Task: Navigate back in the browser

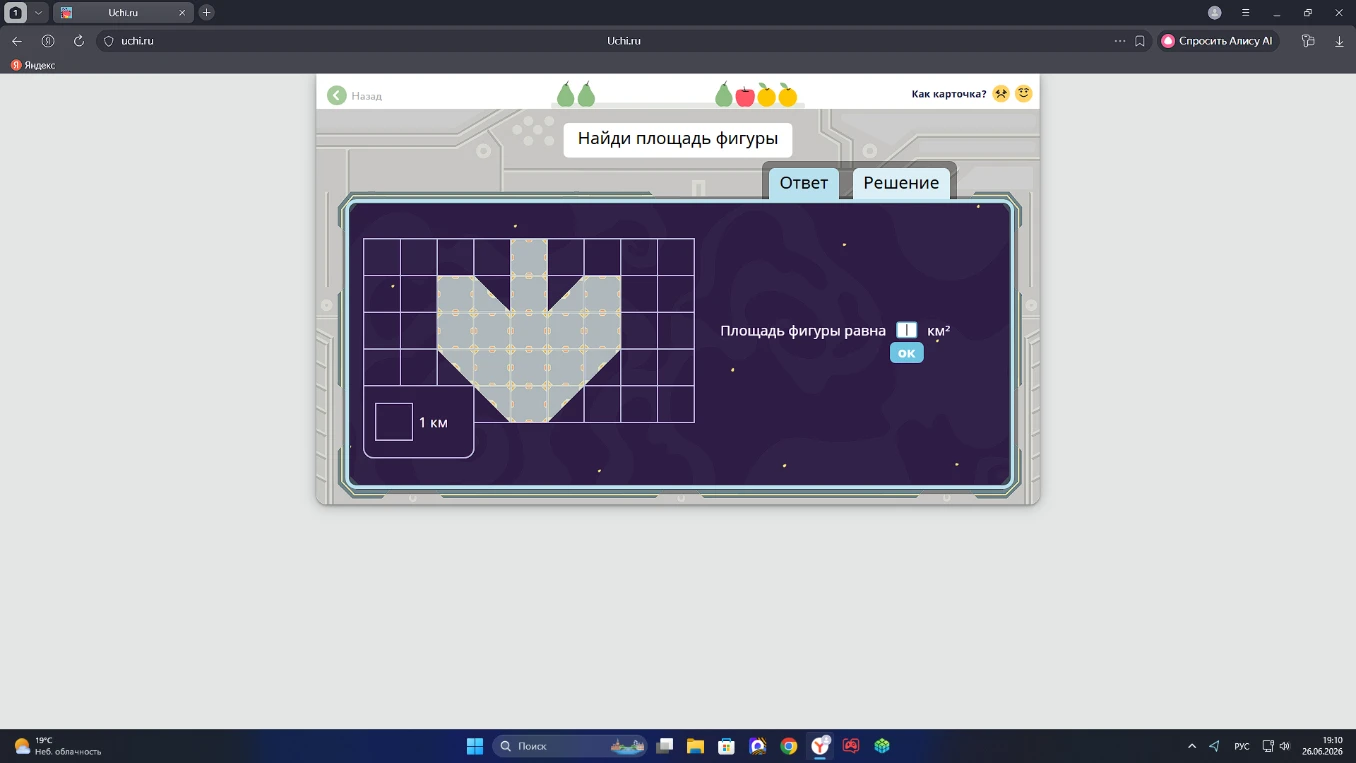Action: pos(17,41)
